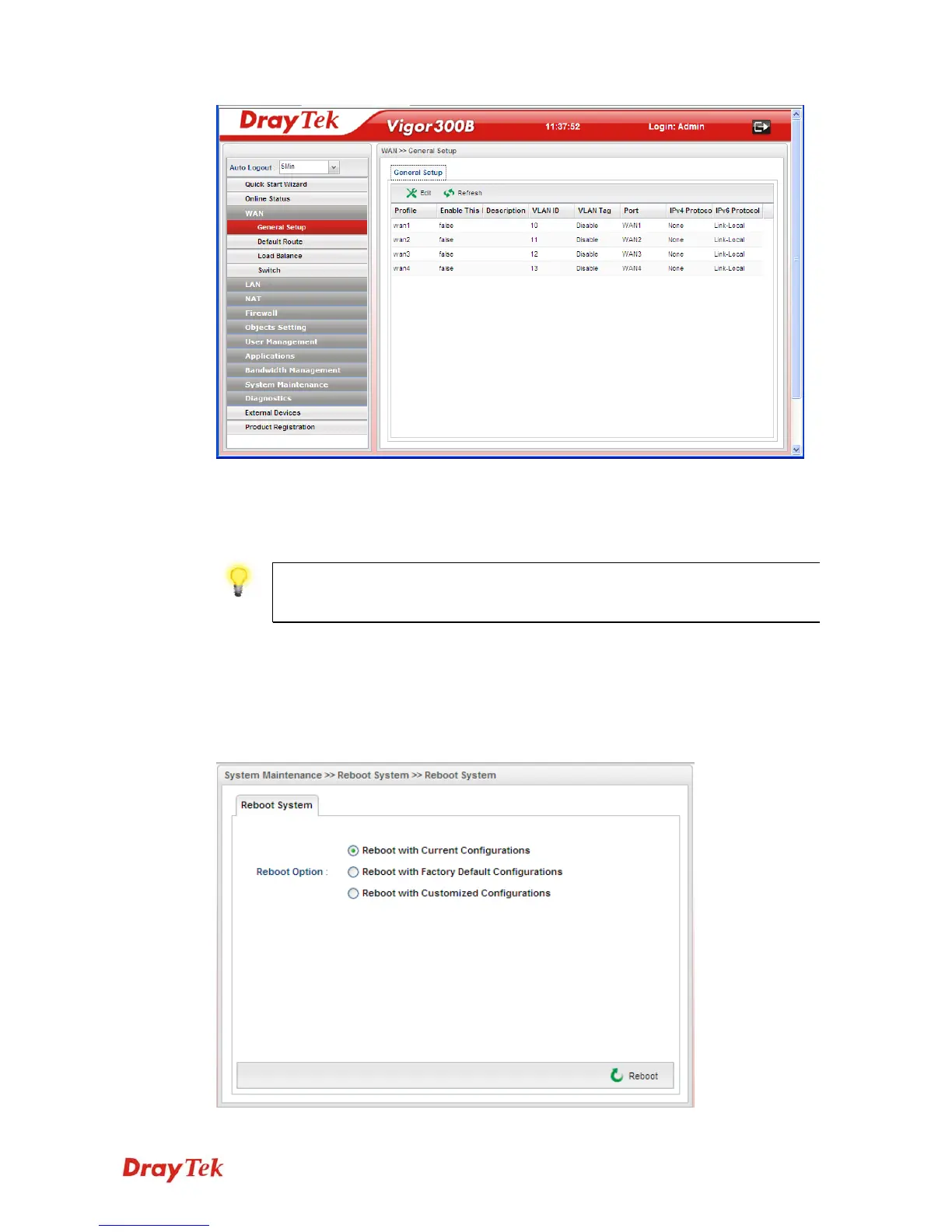Sort by VLAN ID column header
The width and height of the screenshot is (952, 1232).
[x=551, y=211]
